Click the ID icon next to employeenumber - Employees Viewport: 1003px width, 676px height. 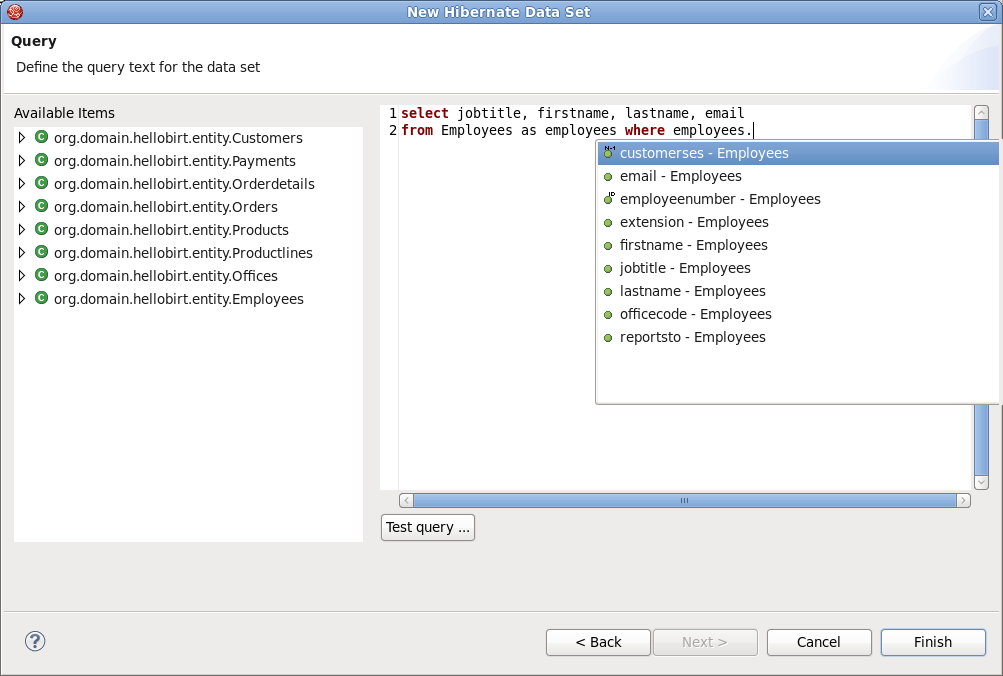pyautogui.click(x=608, y=198)
